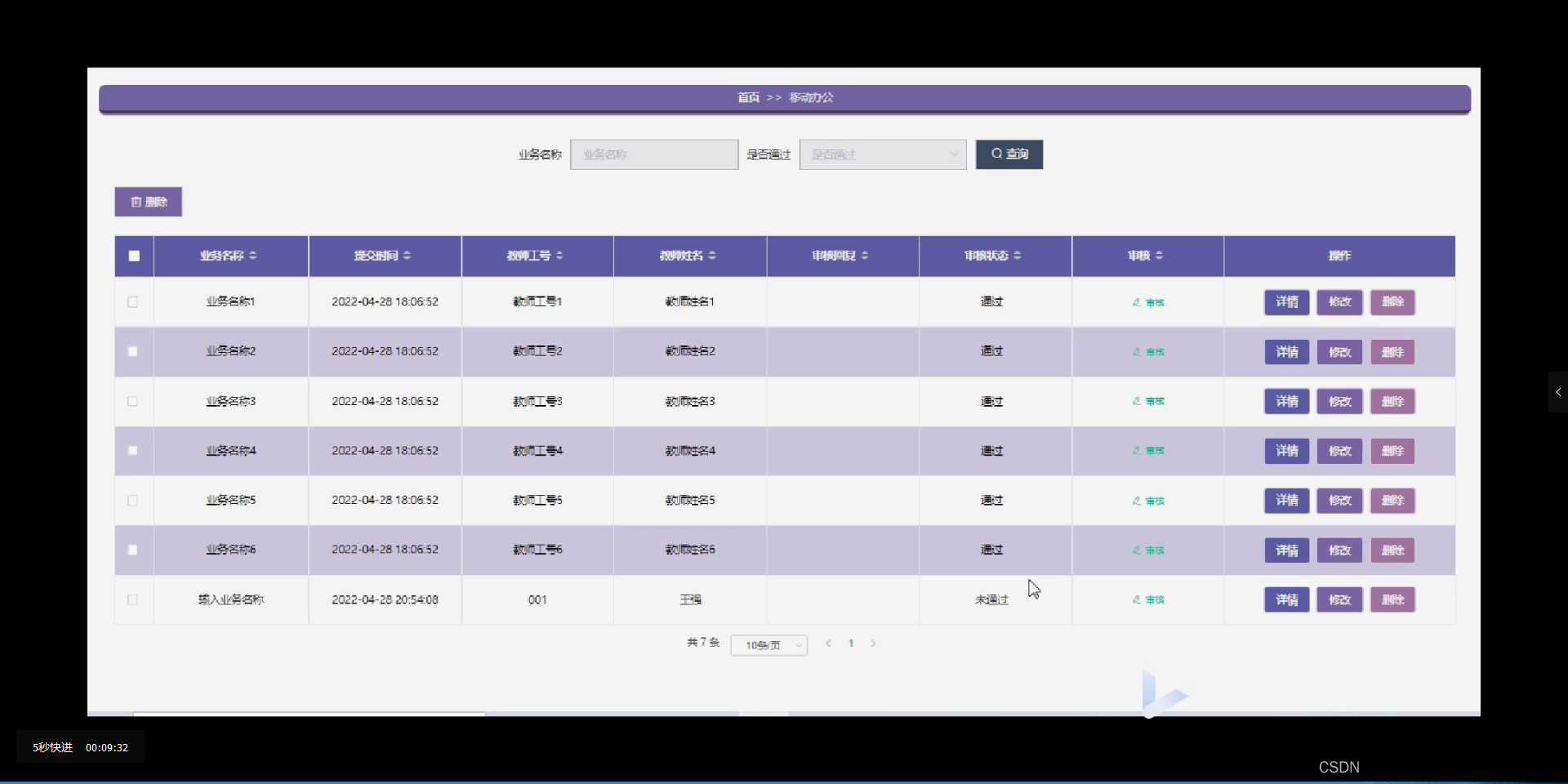Click the 移动办公 breadcrumb item
This screenshot has height=784, width=1568.
(x=812, y=97)
